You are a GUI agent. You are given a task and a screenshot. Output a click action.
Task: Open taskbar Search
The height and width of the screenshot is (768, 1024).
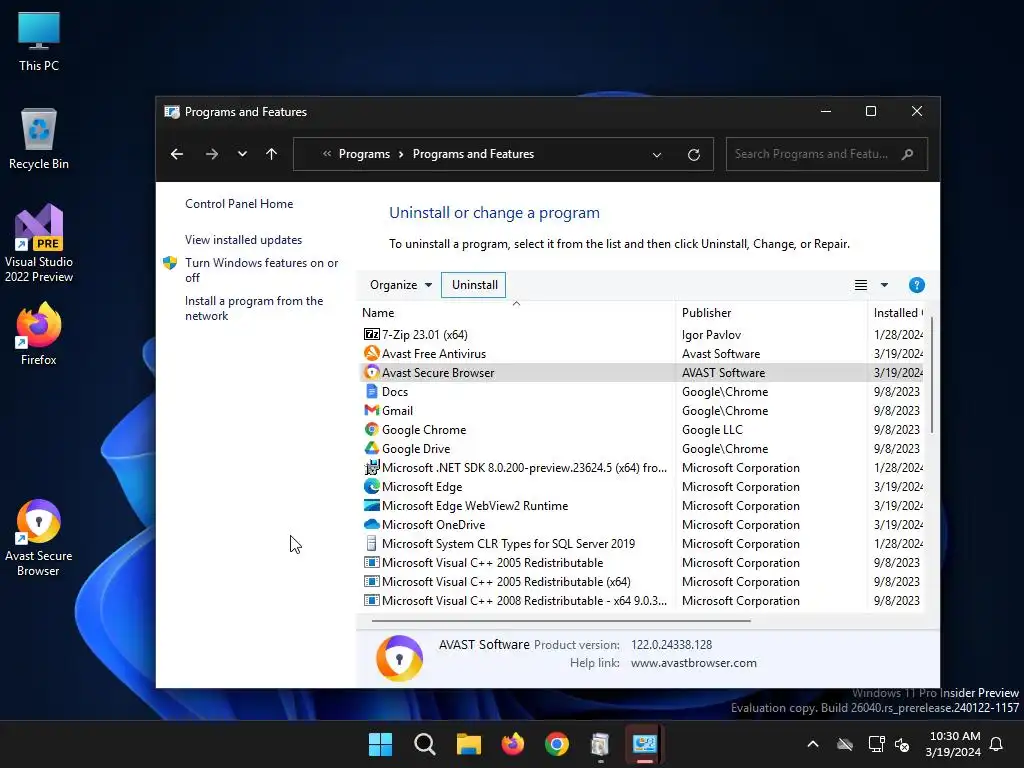click(x=424, y=744)
